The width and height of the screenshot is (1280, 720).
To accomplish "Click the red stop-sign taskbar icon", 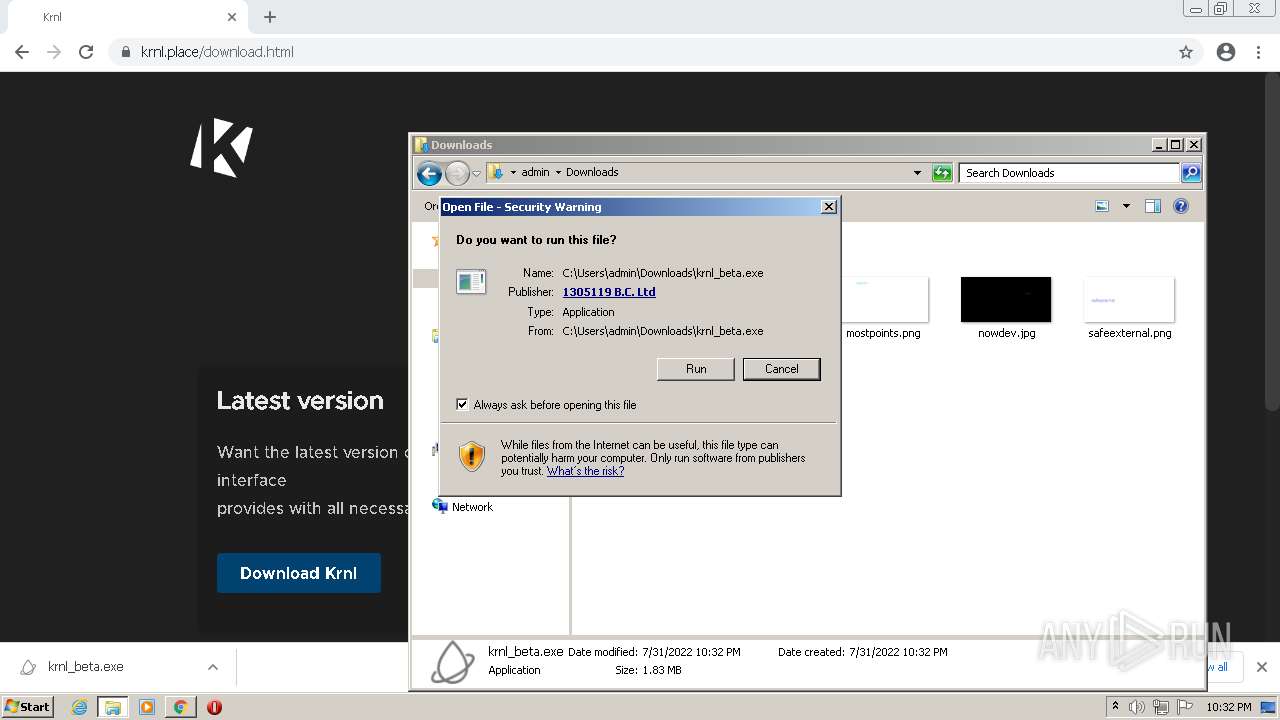I will [214, 707].
